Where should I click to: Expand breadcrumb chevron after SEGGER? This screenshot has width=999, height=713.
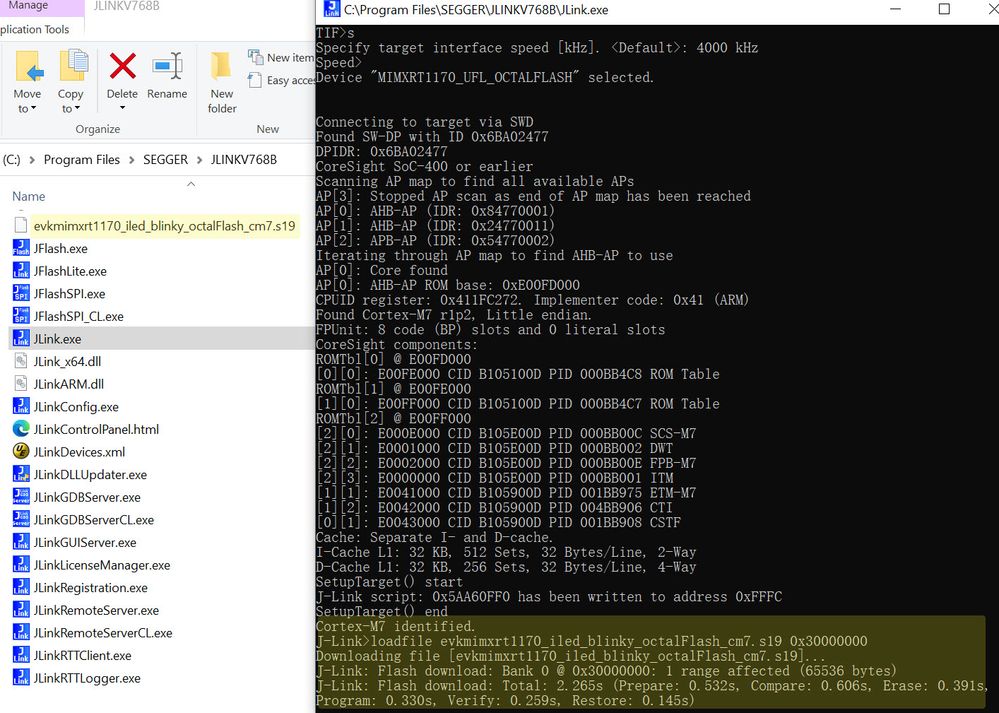click(199, 160)
